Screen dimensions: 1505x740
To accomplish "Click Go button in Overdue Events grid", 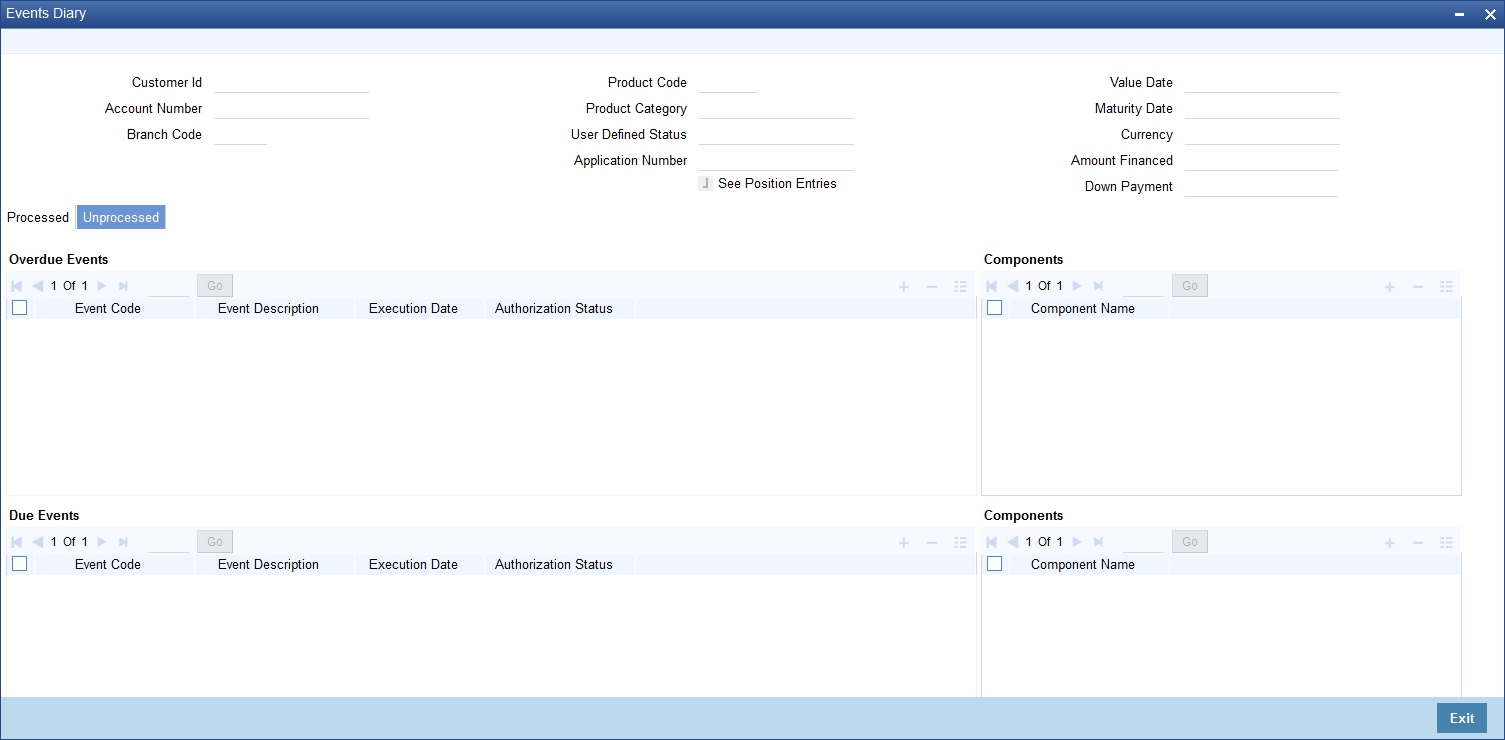I will 215,286.
